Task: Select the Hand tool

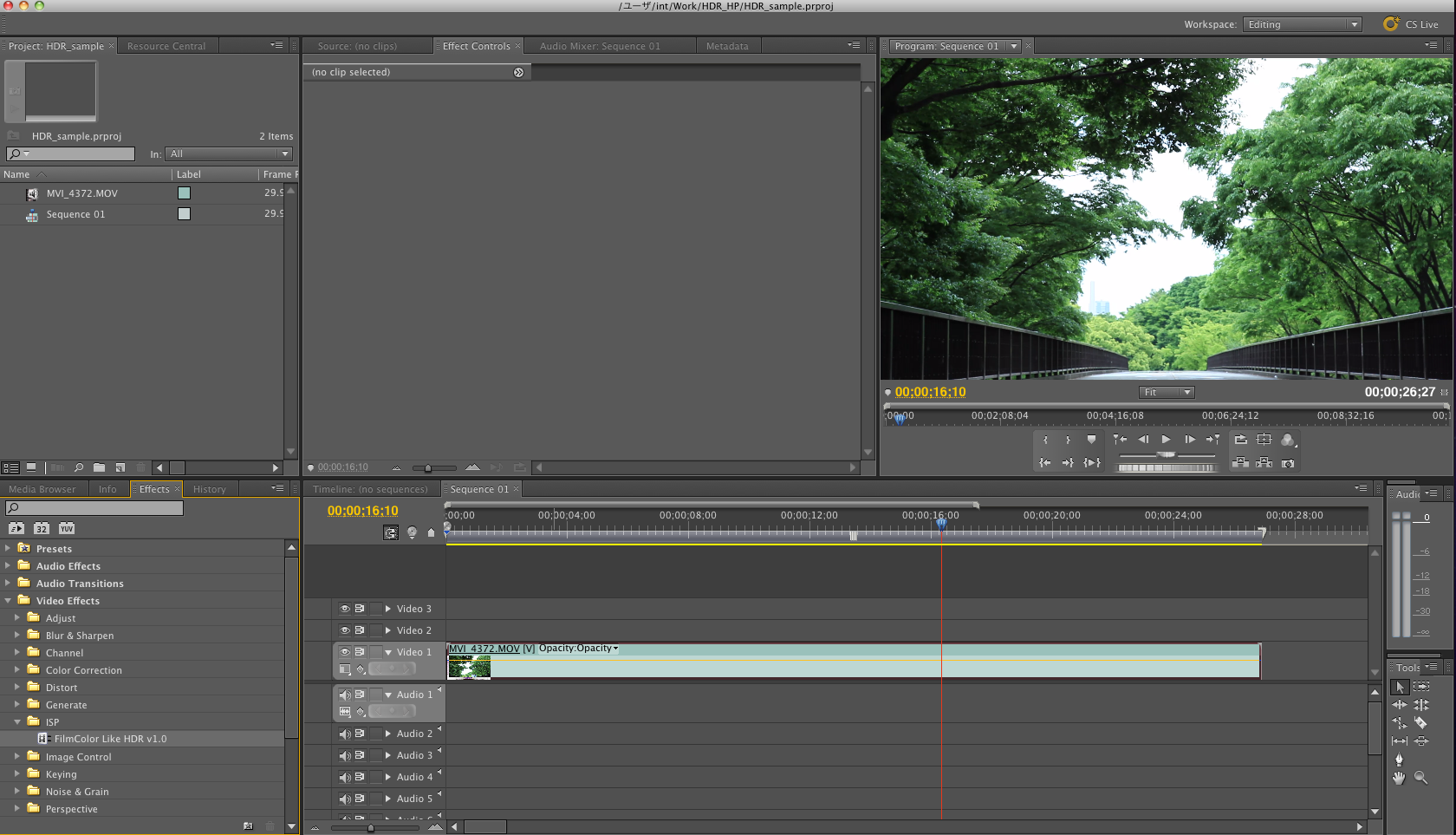Action: point(1399,778)
